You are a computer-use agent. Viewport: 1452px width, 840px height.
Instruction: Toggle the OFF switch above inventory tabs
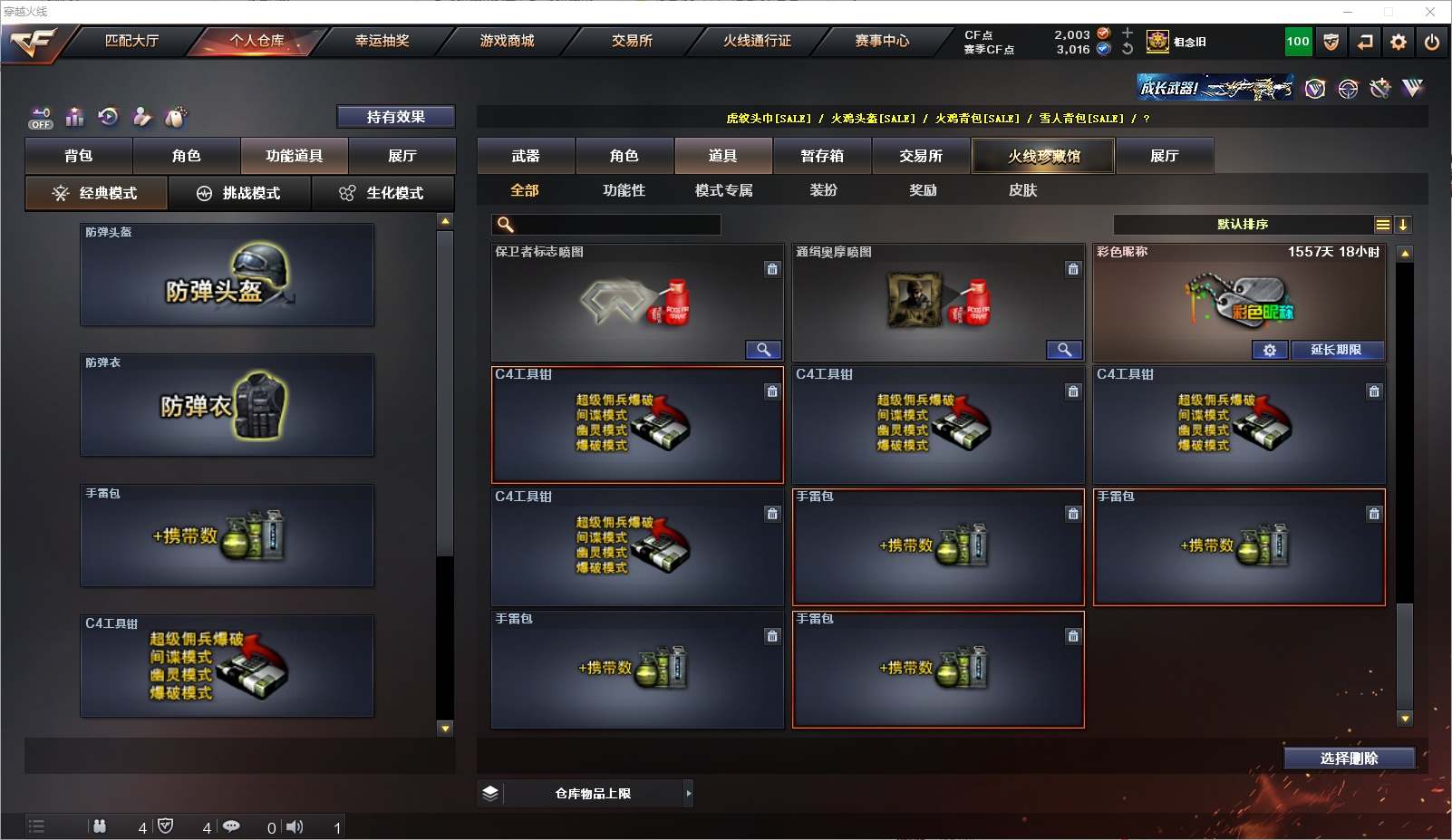click(40, 118)
